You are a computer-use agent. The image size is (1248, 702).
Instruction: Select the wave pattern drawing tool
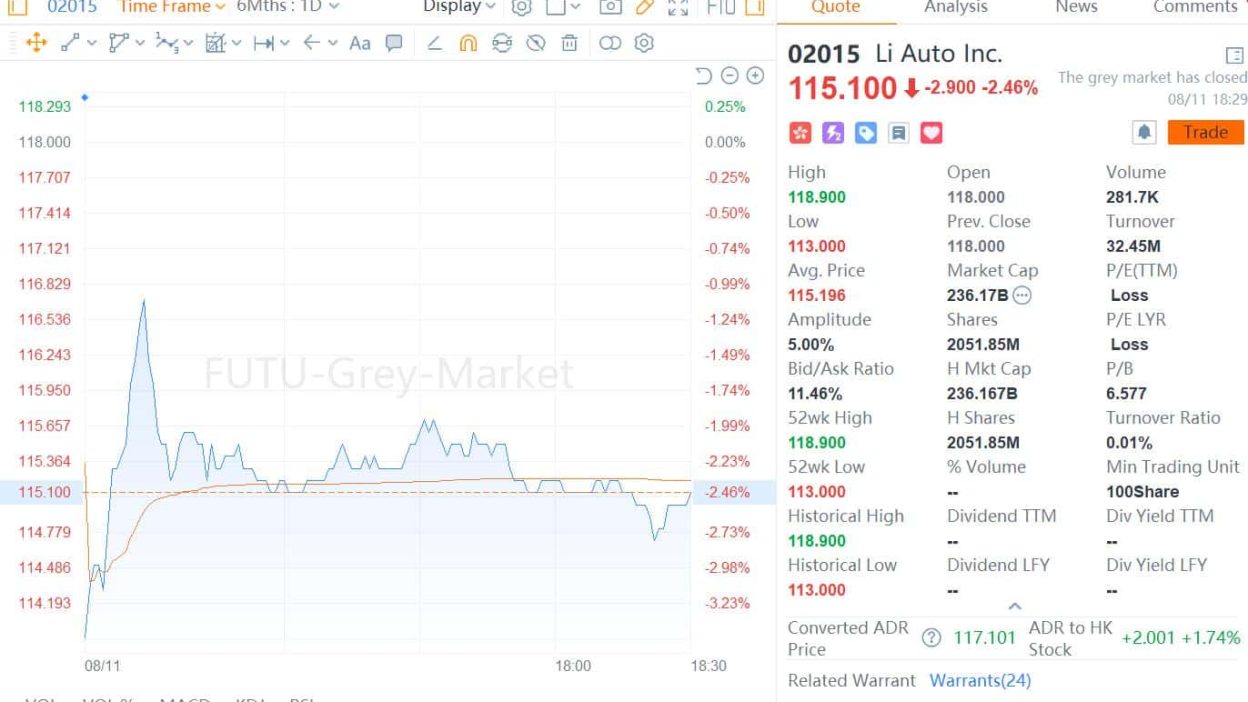tap(167, 43)
